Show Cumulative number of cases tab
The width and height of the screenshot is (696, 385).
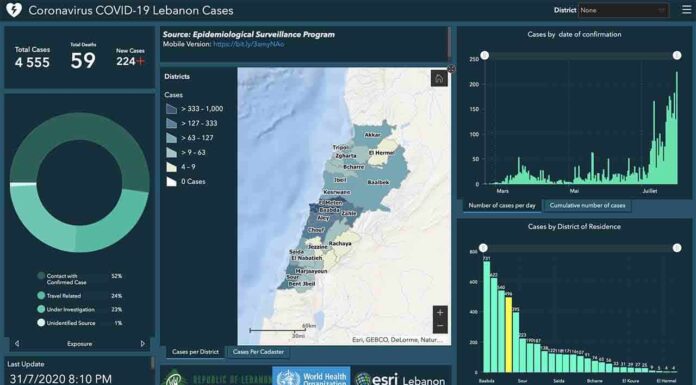click(587, 205)
